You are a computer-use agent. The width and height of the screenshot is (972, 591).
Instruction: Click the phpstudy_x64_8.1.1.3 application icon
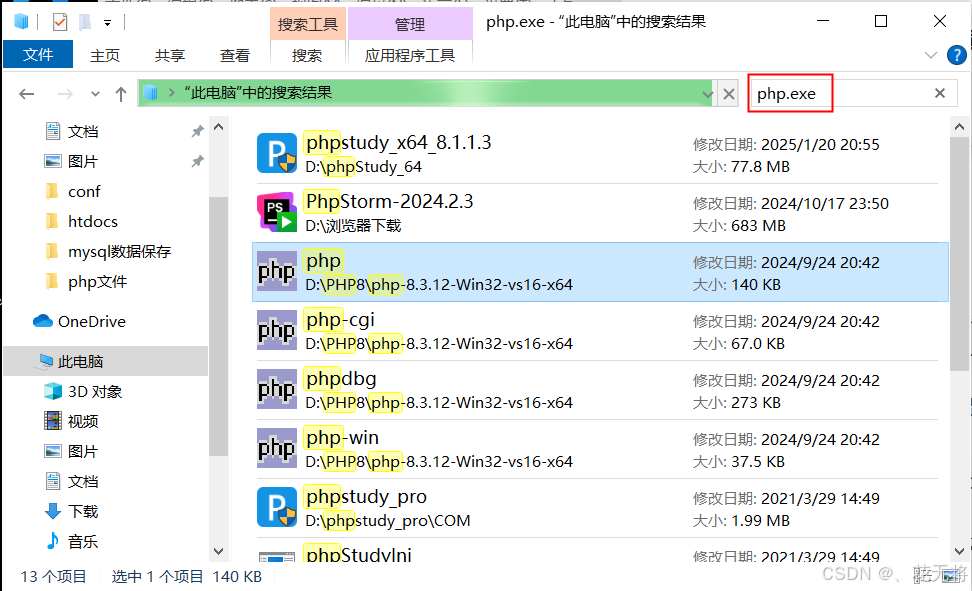click(276, 153)
